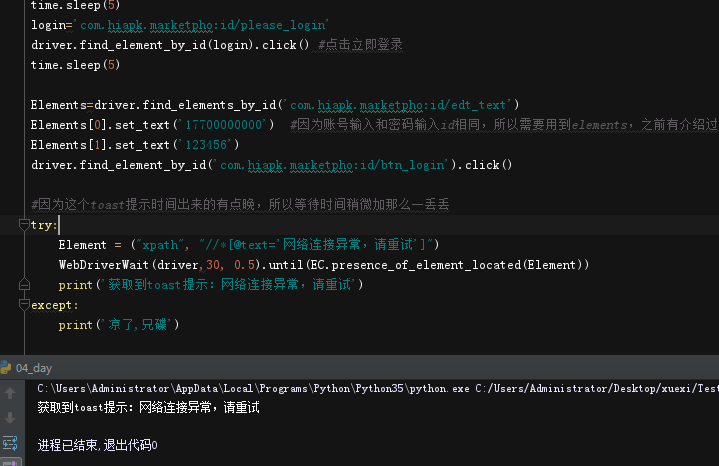Click the 'edt_text' id string
The image size is (719, 466).
click(398, 105)
